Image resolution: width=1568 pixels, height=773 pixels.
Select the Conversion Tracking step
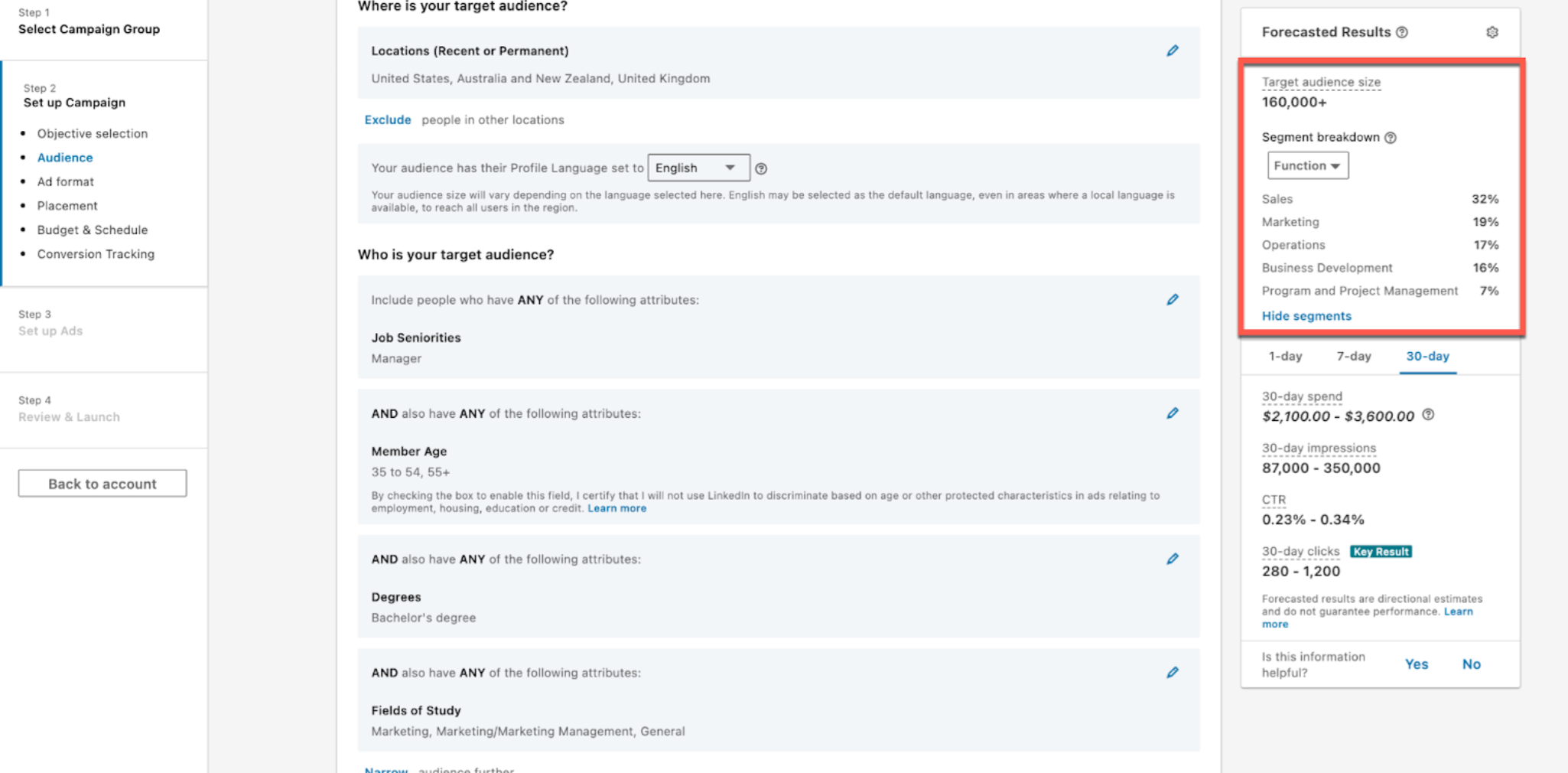(x=96, y=253)
